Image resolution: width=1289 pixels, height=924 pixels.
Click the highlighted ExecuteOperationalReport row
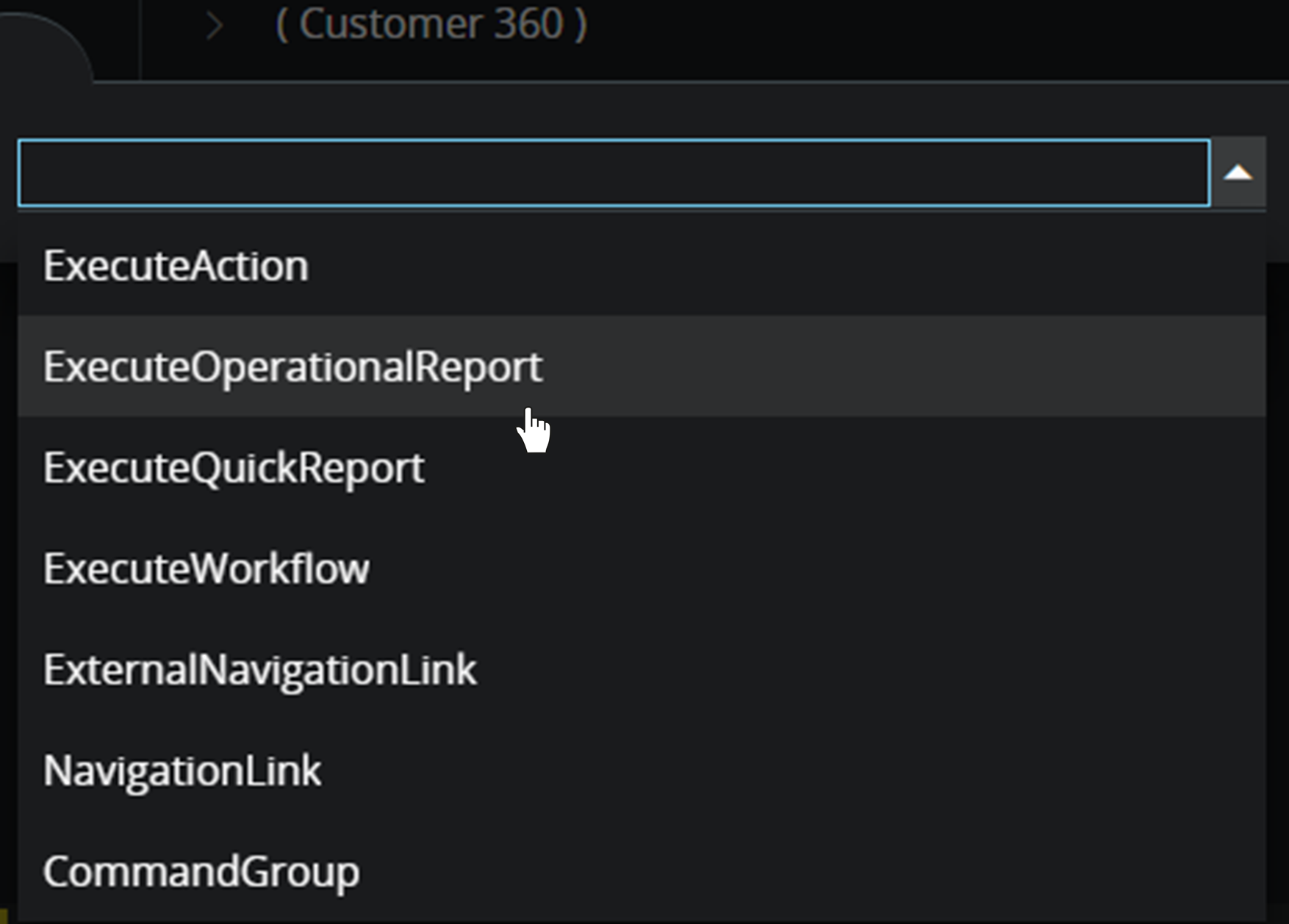point(292,367)
